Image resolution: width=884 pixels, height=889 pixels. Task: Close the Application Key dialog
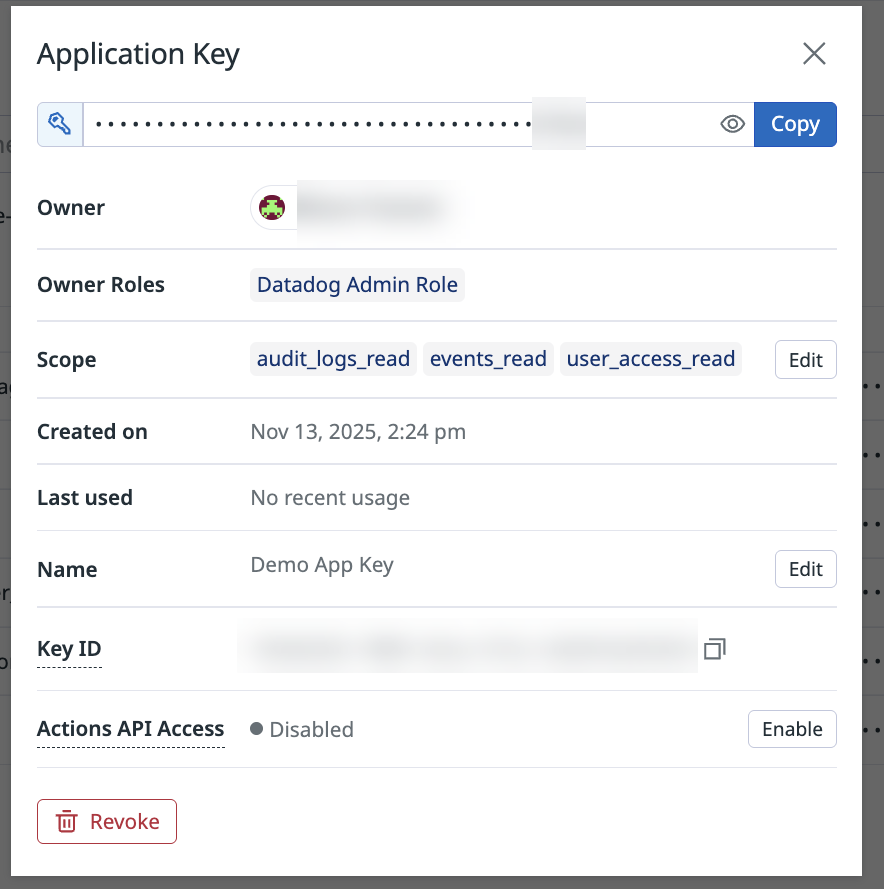pyautogui.click(x=814, y=54)
